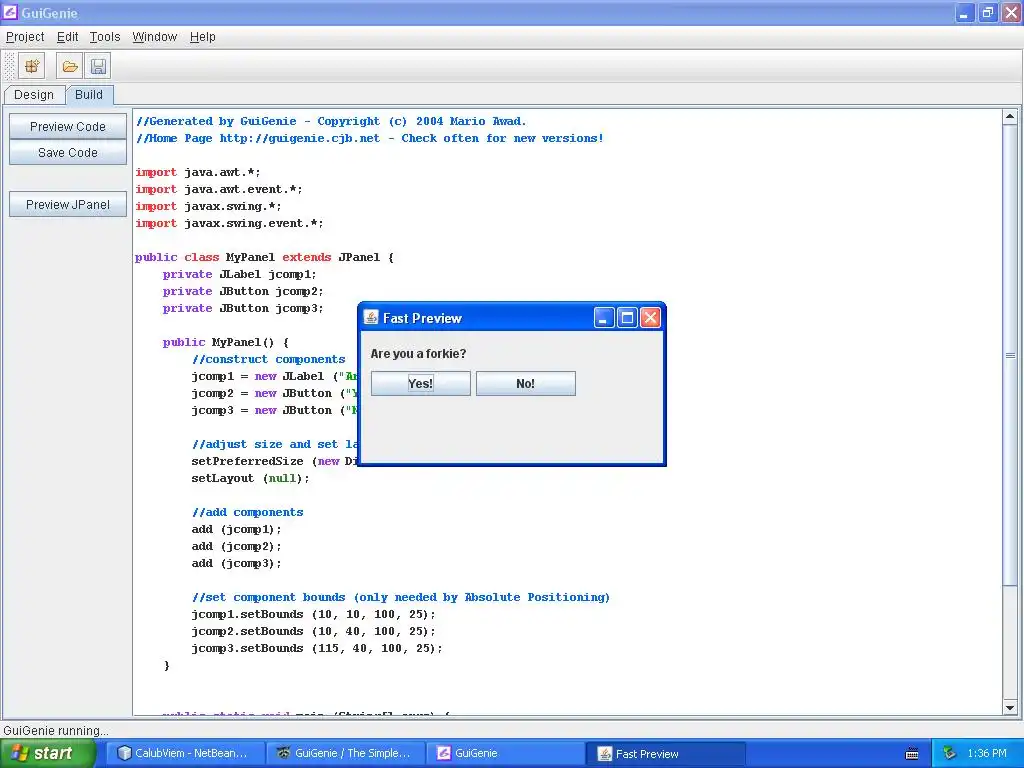Open the Window menu
This screenshot has height=768, width=1024.
click(x=155, y=37)
